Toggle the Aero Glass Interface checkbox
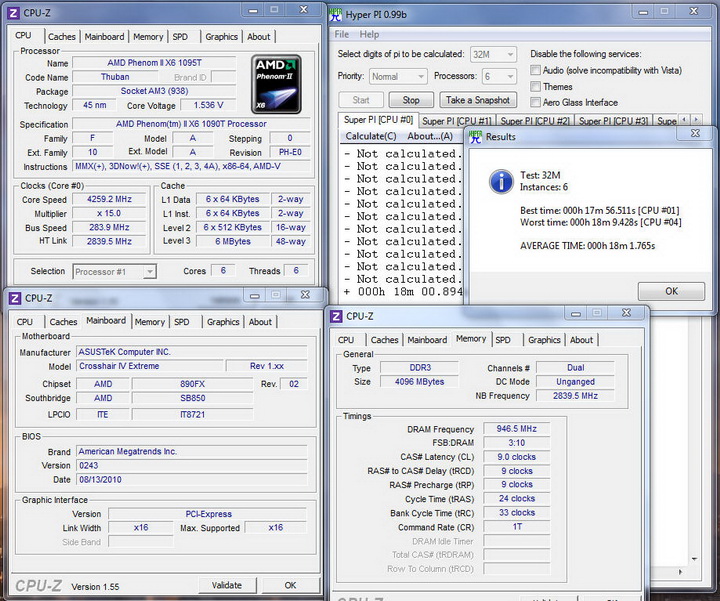The width and height of the screenshot is (720, 601). click(x=535, y=102)
